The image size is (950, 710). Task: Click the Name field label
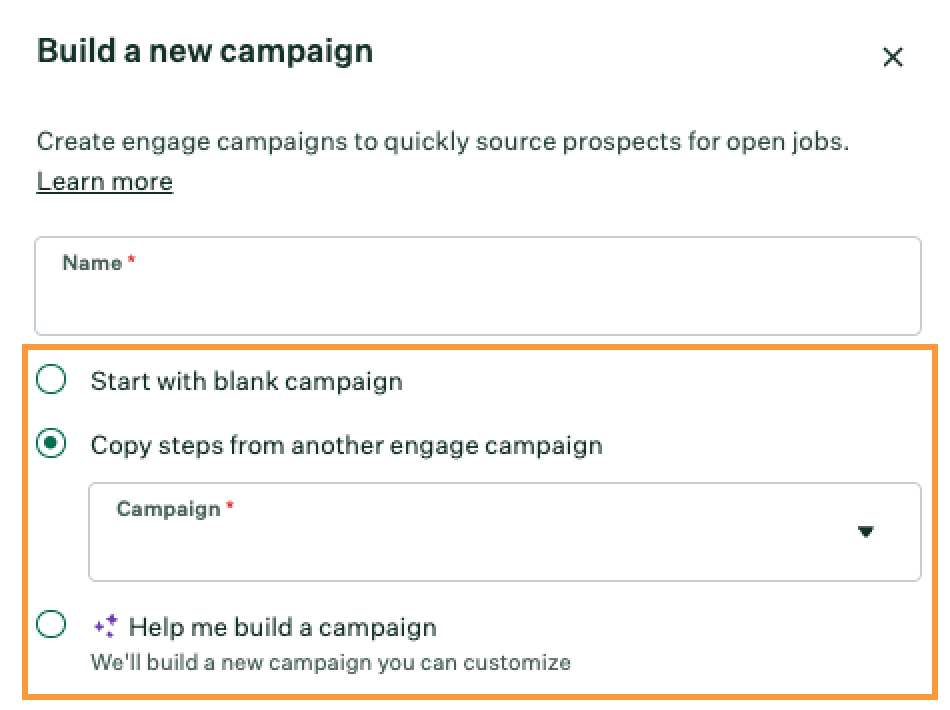92,263
